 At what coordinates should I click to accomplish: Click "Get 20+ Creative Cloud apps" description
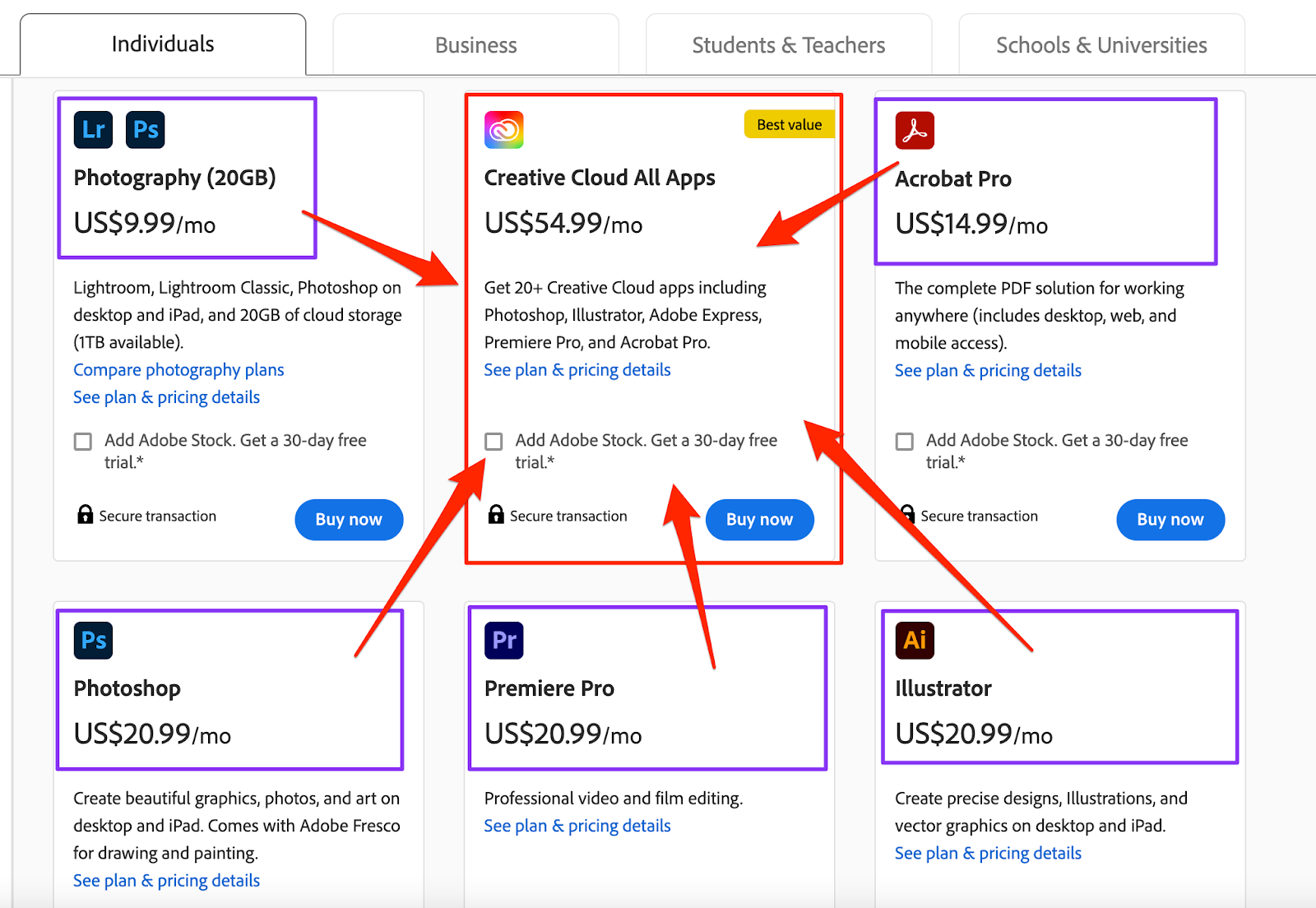pos(625,315)
